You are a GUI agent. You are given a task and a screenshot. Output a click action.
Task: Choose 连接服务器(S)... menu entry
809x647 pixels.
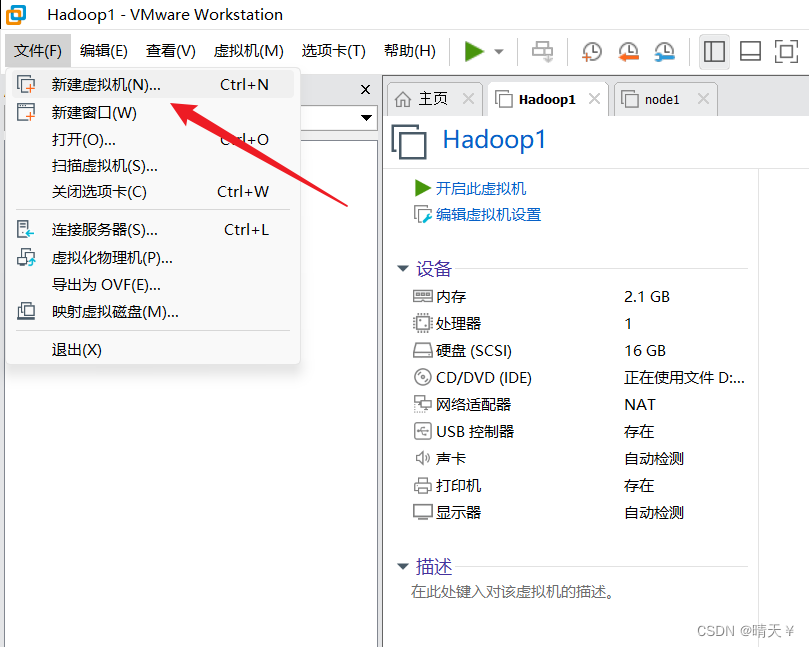pos(153,230)
